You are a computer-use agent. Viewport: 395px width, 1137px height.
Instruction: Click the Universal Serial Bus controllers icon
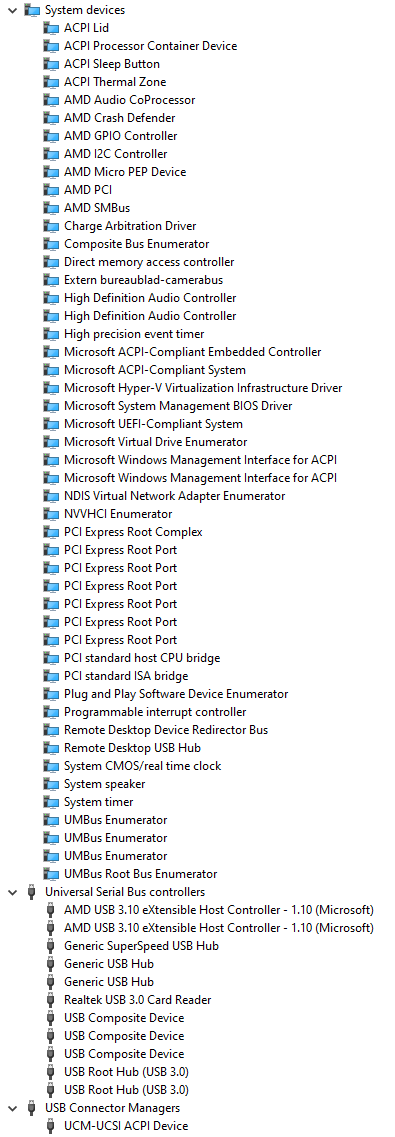pos(32,892)
